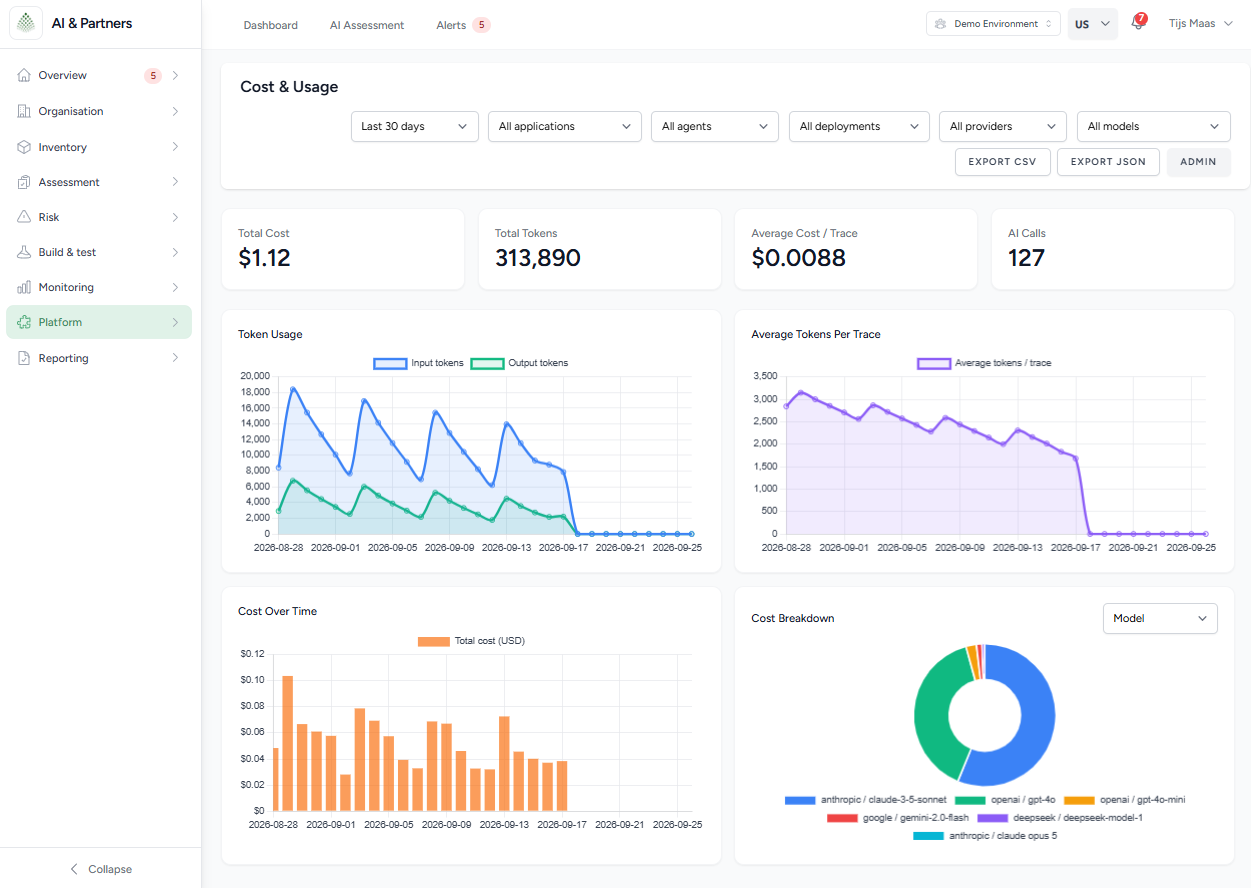
Task: Open the Tijs Maas user menu
Action: pyautogui.click(x=1200, y=24)
